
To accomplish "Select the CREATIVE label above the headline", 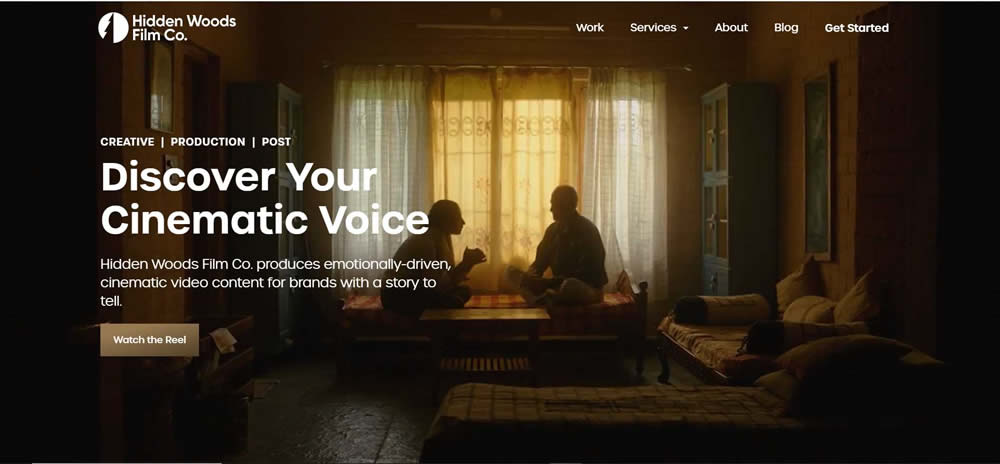I will pos(128,141).
